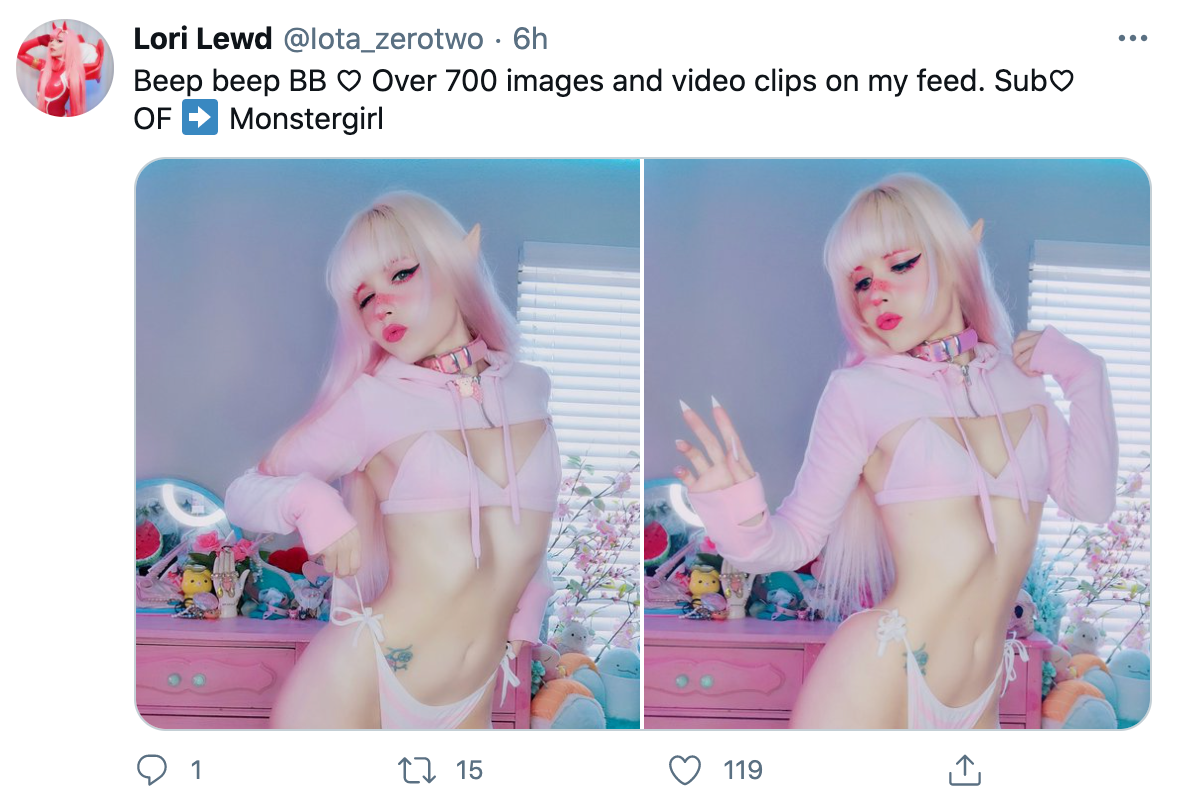
Task: View the right waving-hand photo full size
Action: [897, 443]
